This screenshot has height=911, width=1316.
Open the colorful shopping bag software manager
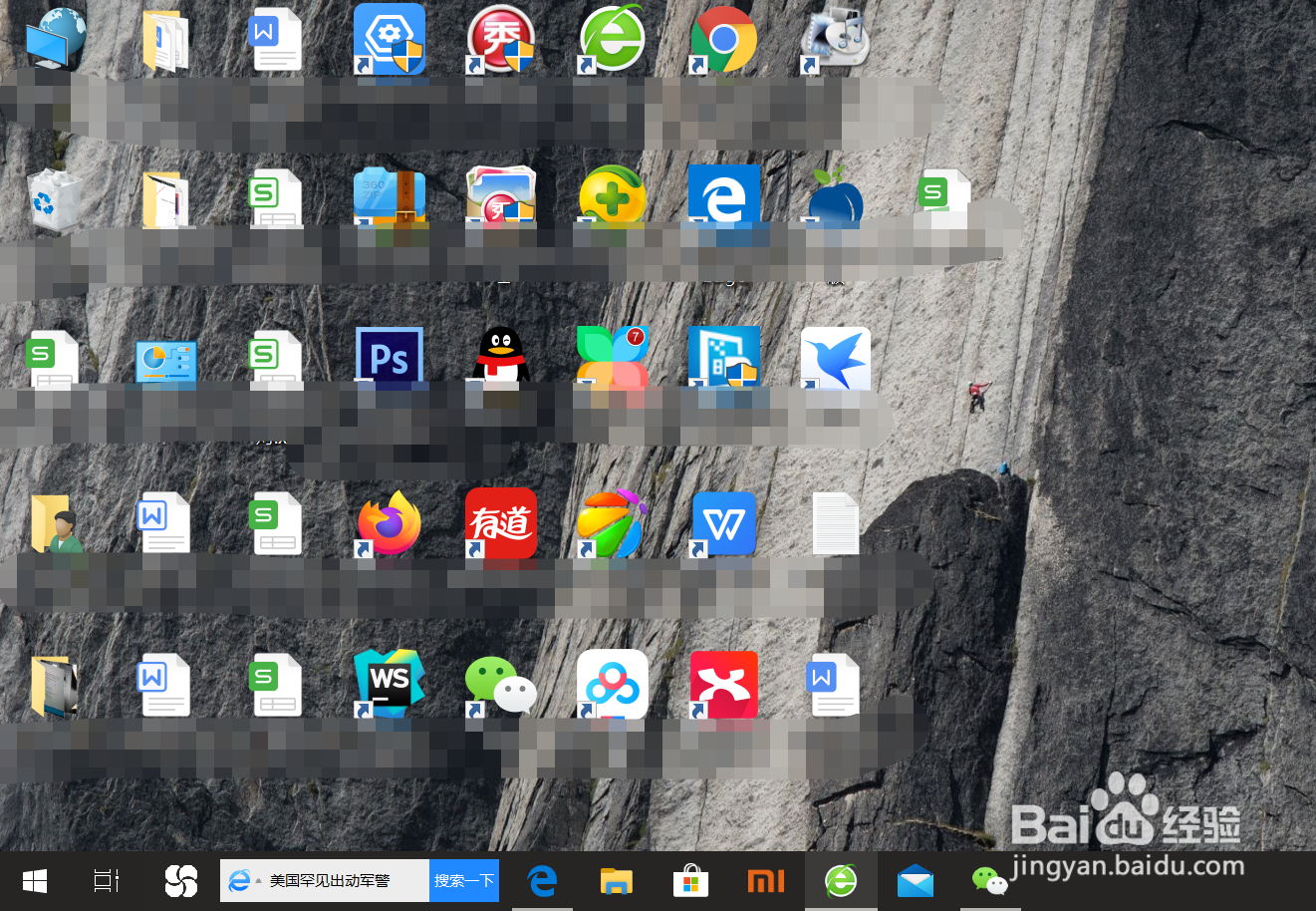click(x=612, y=522)
